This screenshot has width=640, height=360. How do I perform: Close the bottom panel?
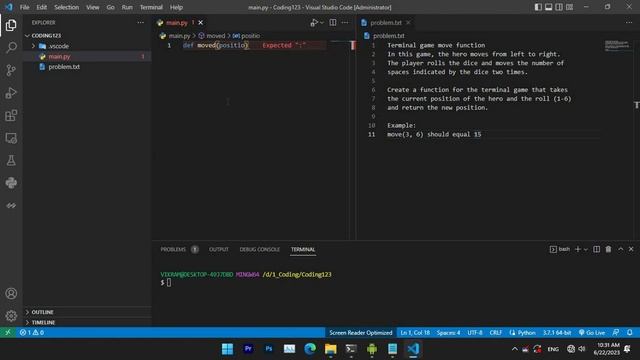point(631,249)
